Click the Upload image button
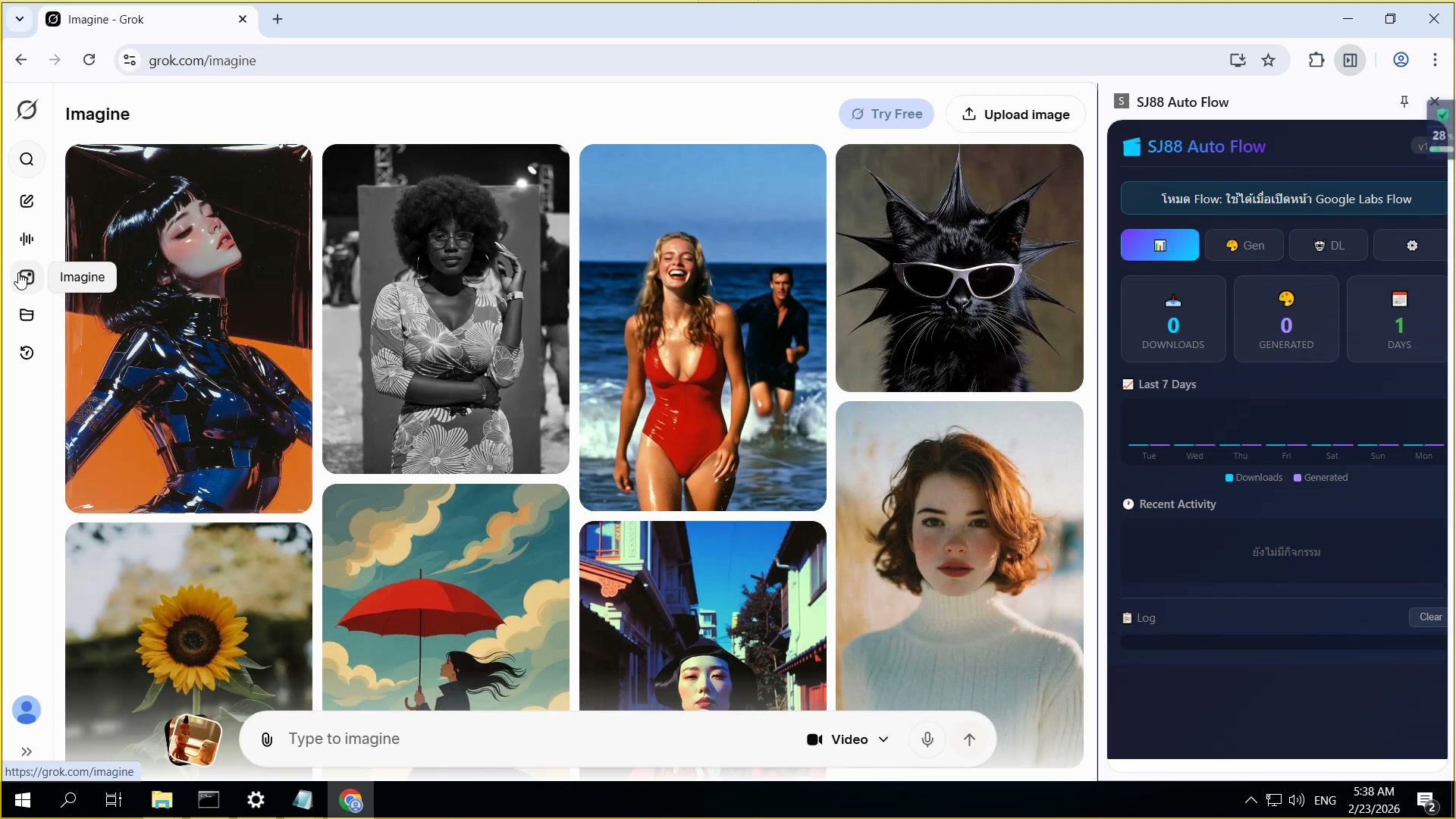1456x819 pixels. (x=1015, y=115)
